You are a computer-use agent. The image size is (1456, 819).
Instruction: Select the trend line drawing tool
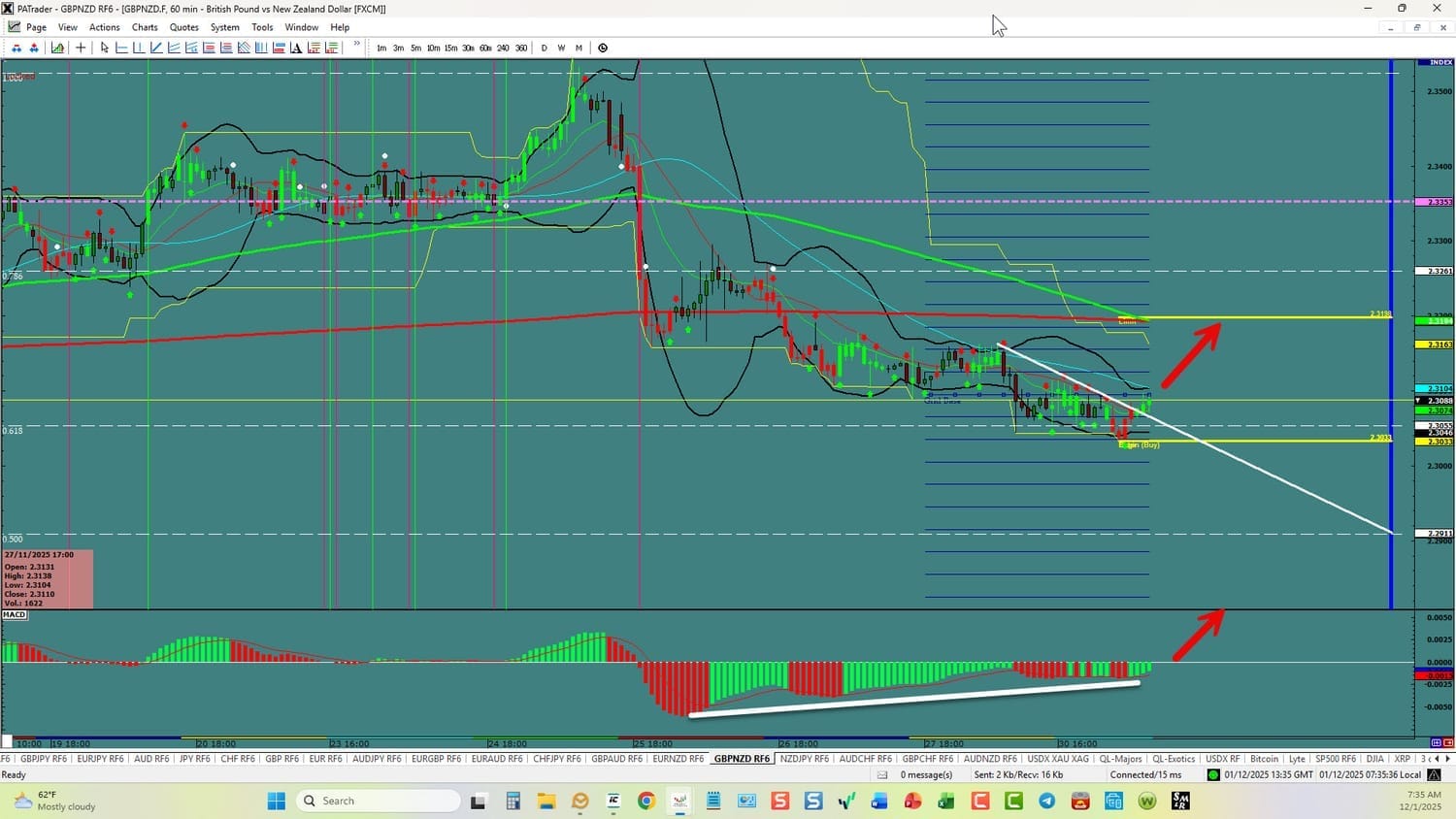(x=156, y=48)
